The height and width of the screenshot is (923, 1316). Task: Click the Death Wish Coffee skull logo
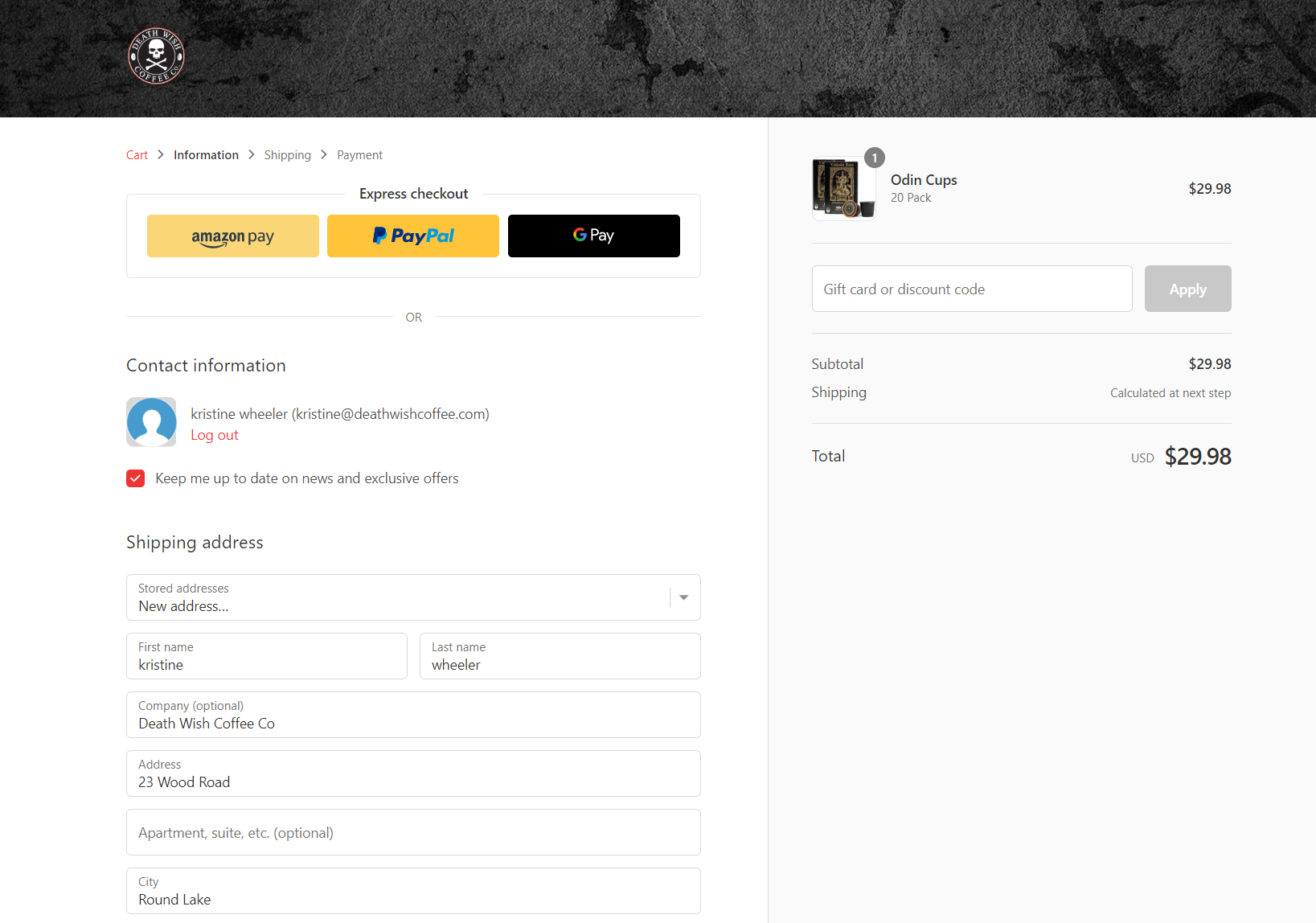tap(157, 56)
